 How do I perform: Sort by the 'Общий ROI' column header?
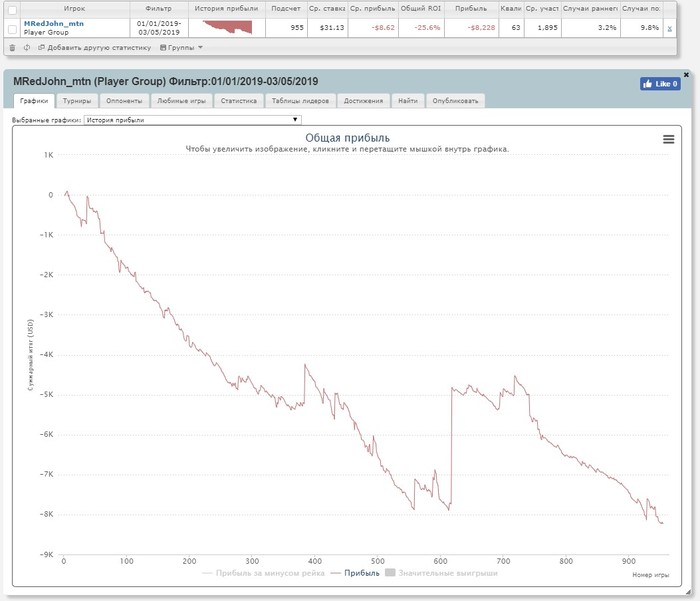tap(421, 8)
